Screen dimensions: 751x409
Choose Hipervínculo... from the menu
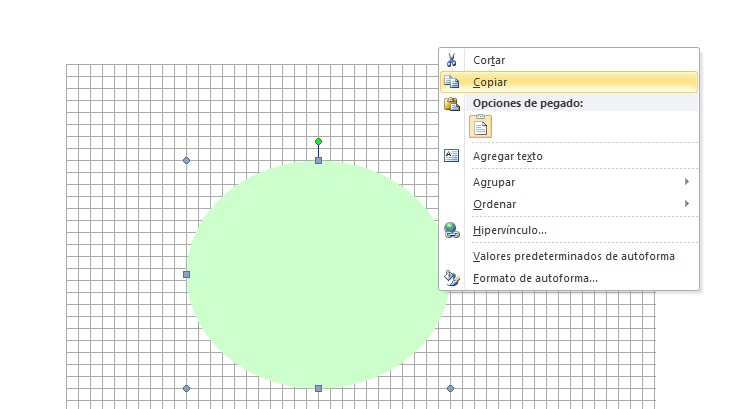tap(569, 230)
